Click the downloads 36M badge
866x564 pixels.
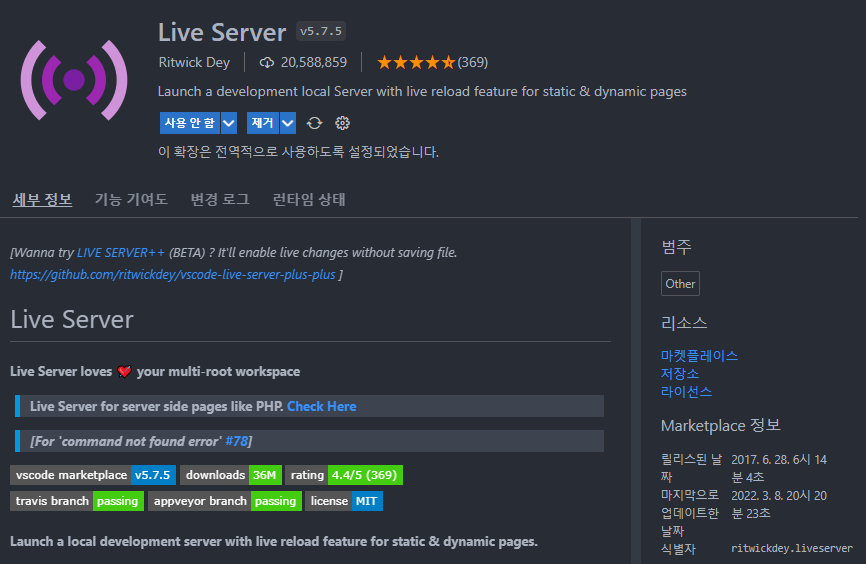231,475
